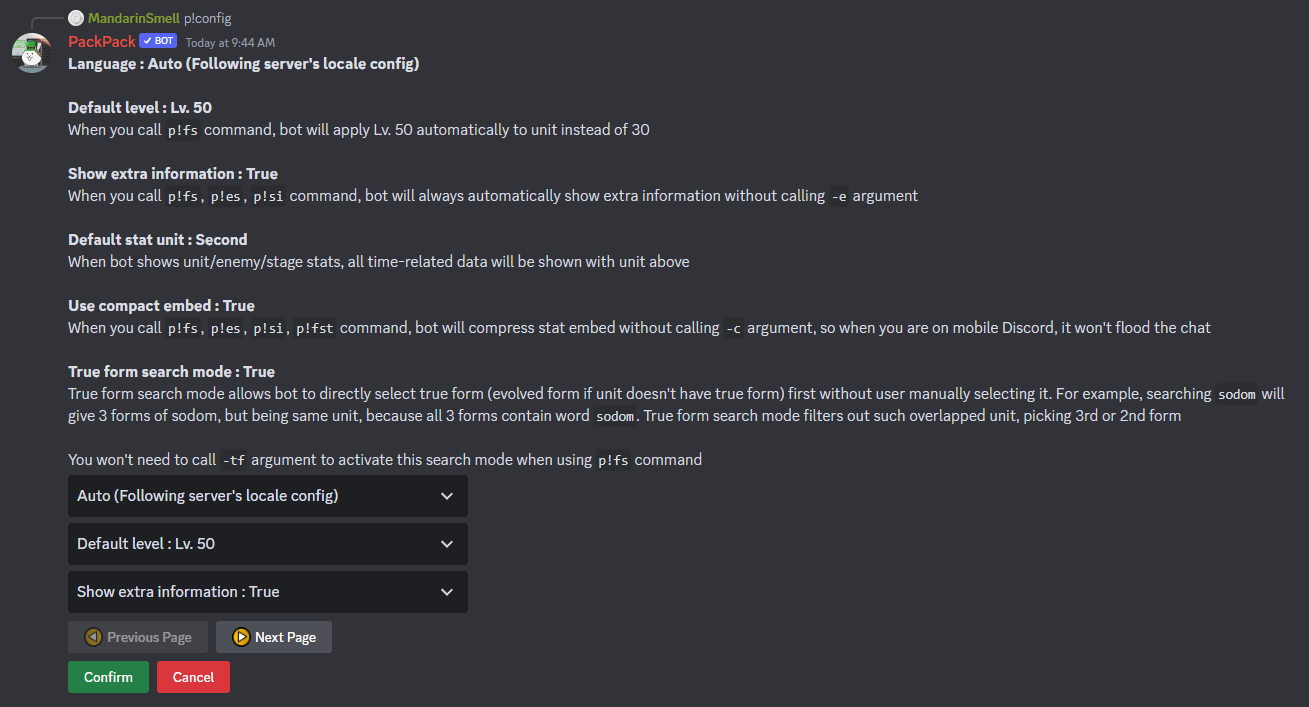Cancel the config changes

(193, 677)
